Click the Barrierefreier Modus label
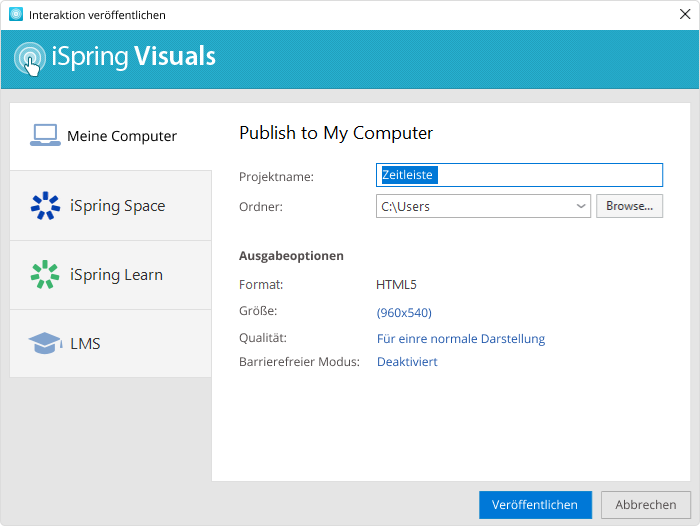This screenshot has height=526, width=700. coord(299,362)
